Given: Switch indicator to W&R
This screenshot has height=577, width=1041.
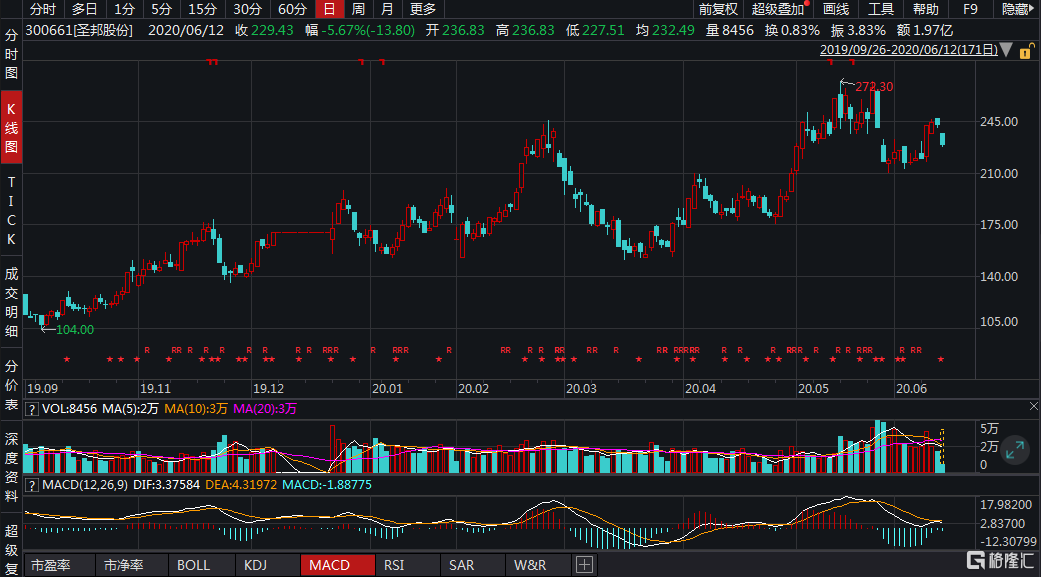Looking at the screenshot, I should pos(530,565).
